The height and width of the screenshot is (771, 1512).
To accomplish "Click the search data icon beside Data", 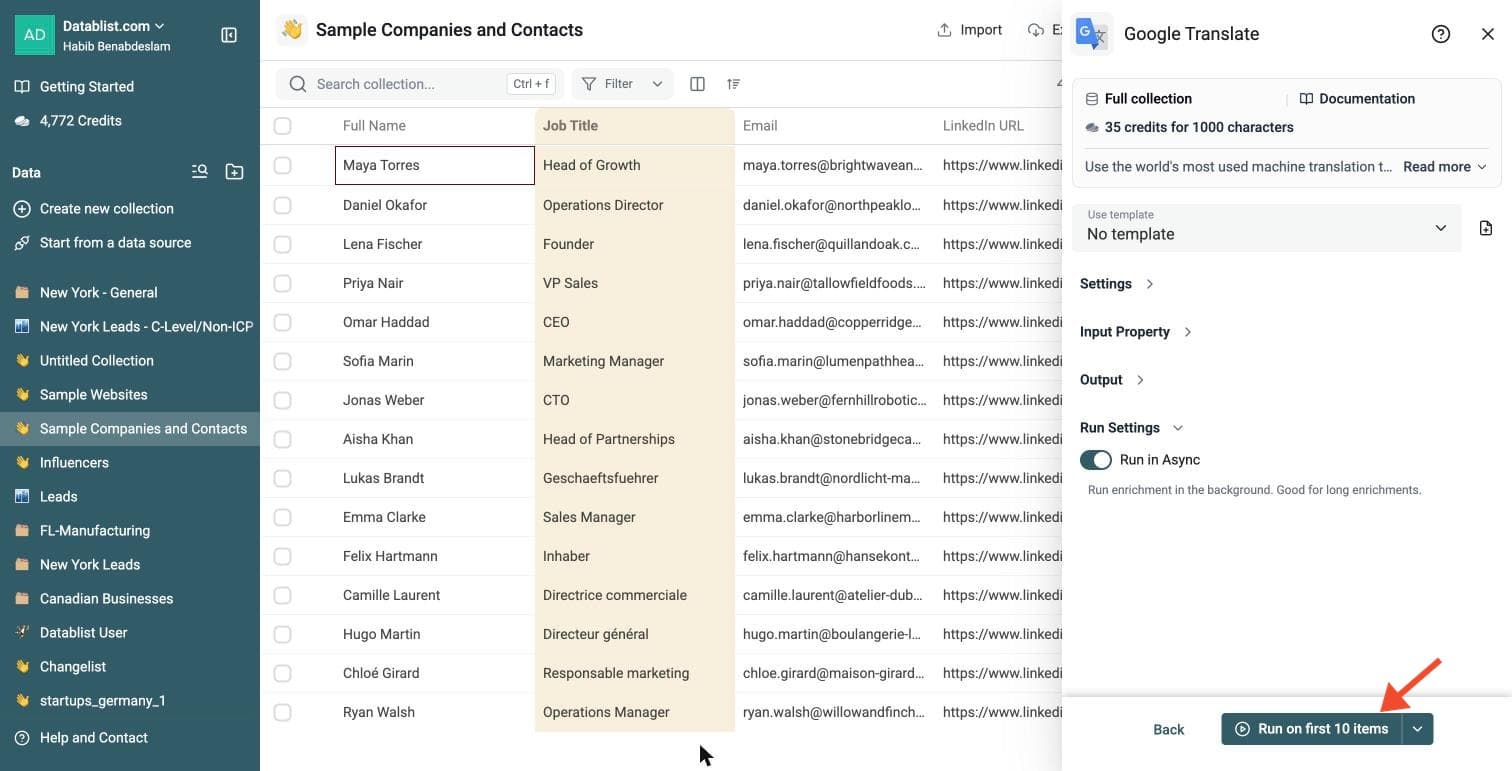I will (x=200, y=172).
